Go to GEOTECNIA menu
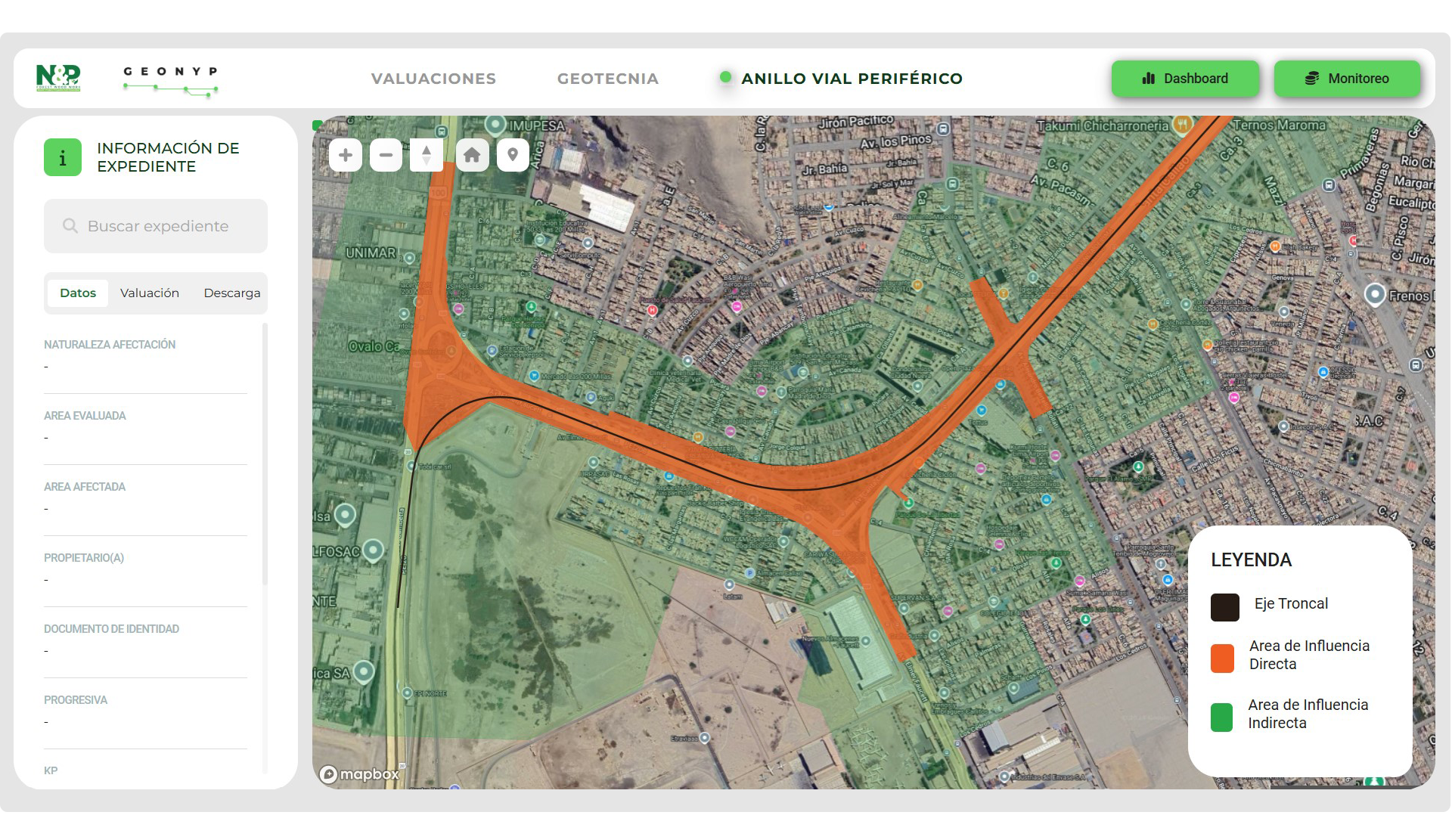 pyautogui.click(x=608, y=79)
